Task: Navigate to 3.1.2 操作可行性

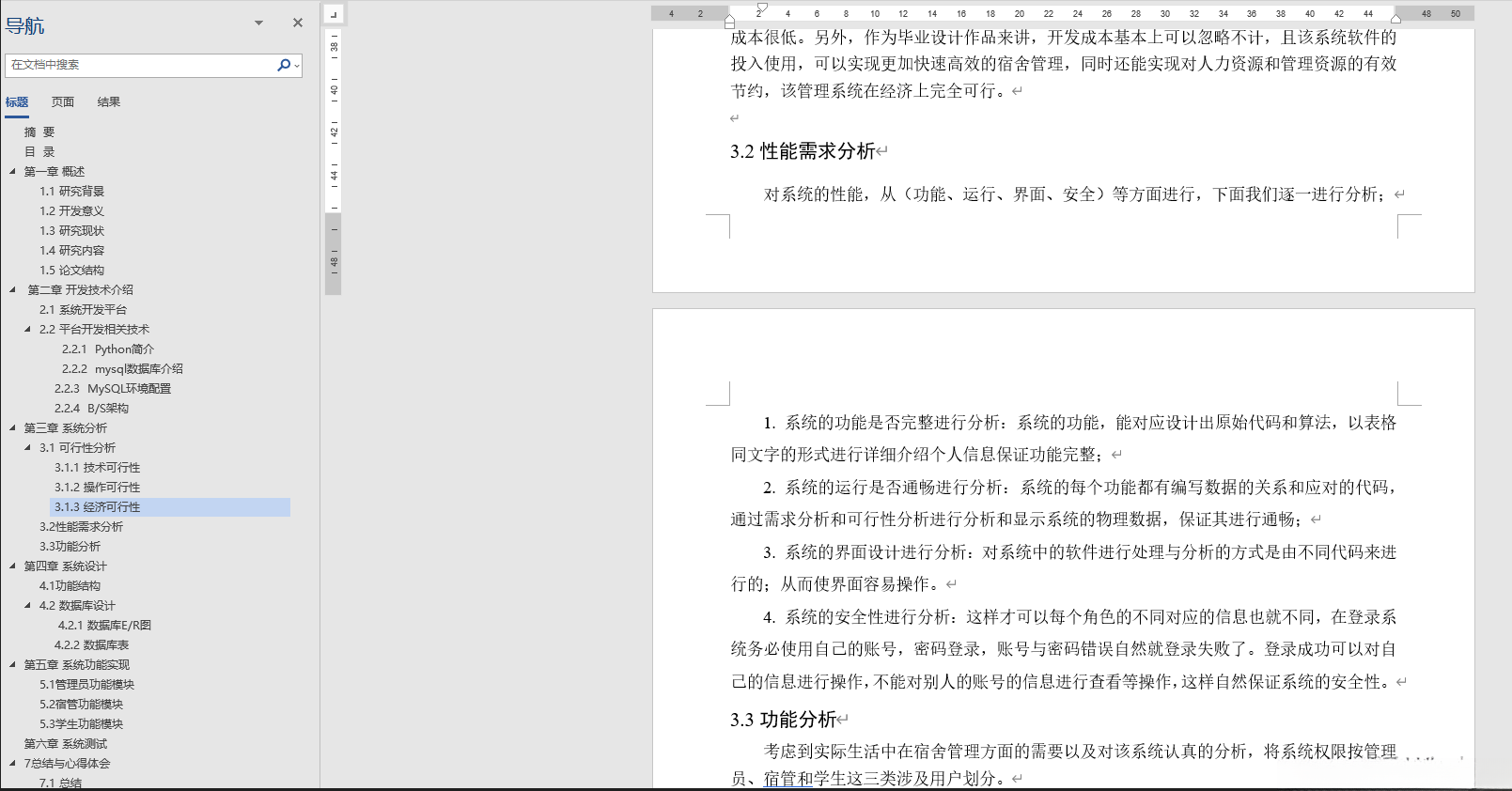Action: pyautogui.click(x=97, y=488)
